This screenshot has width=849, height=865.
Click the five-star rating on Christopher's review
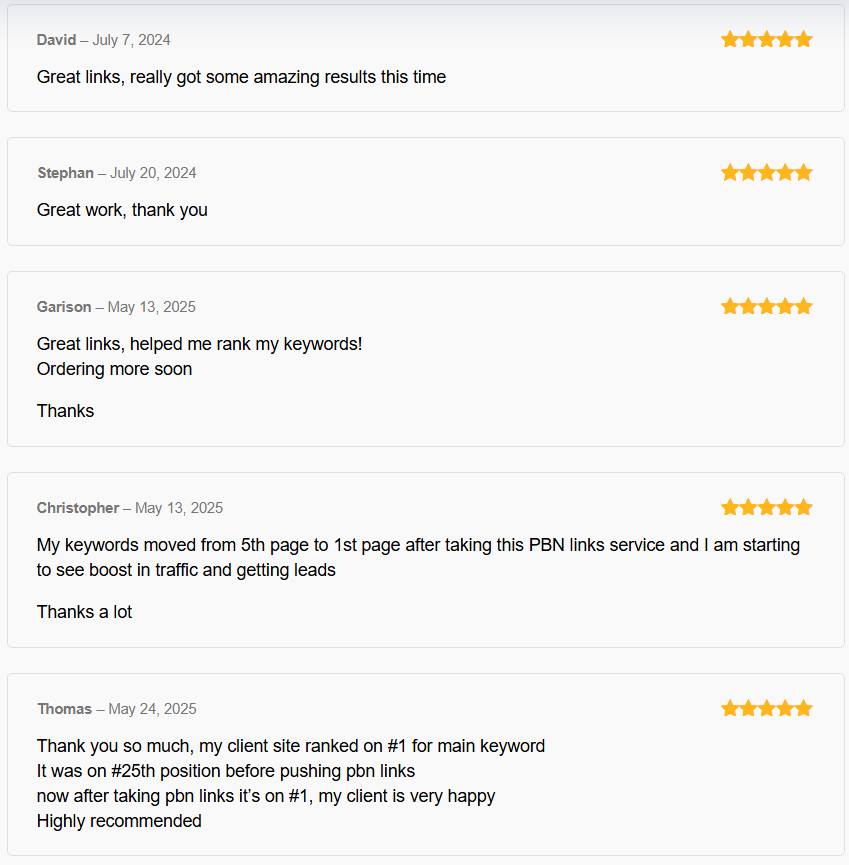pyautogui.click(x=766, y=508)
